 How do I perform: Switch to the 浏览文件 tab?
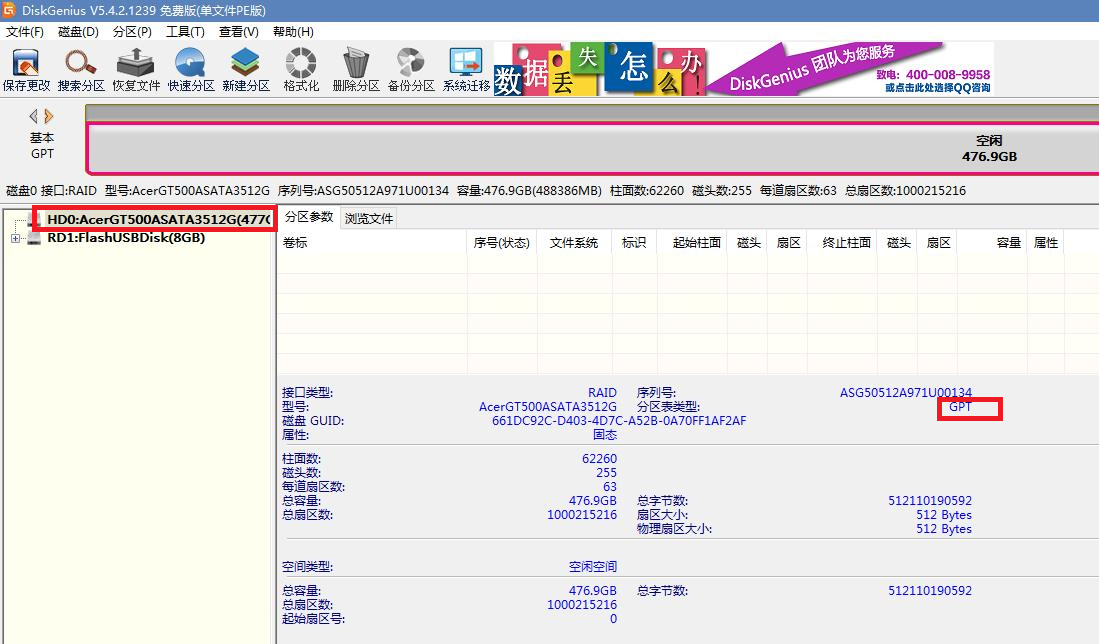[x=369, y=219]
